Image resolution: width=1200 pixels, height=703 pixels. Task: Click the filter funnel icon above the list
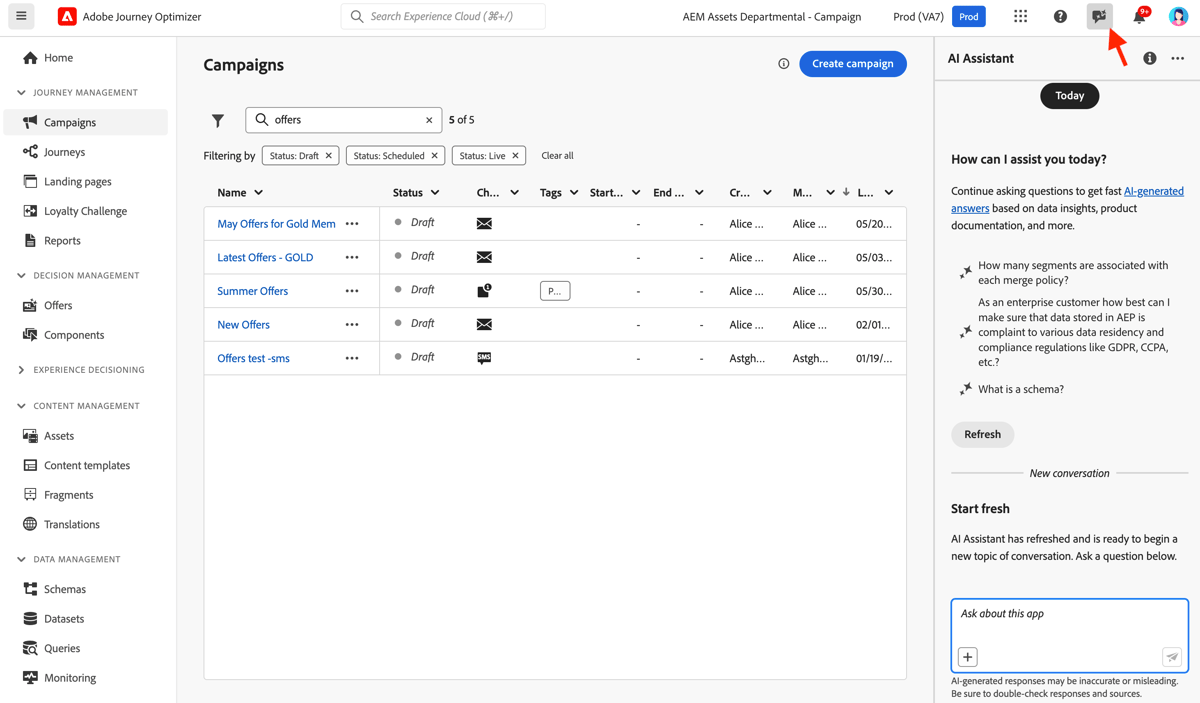tap(217, 120)
